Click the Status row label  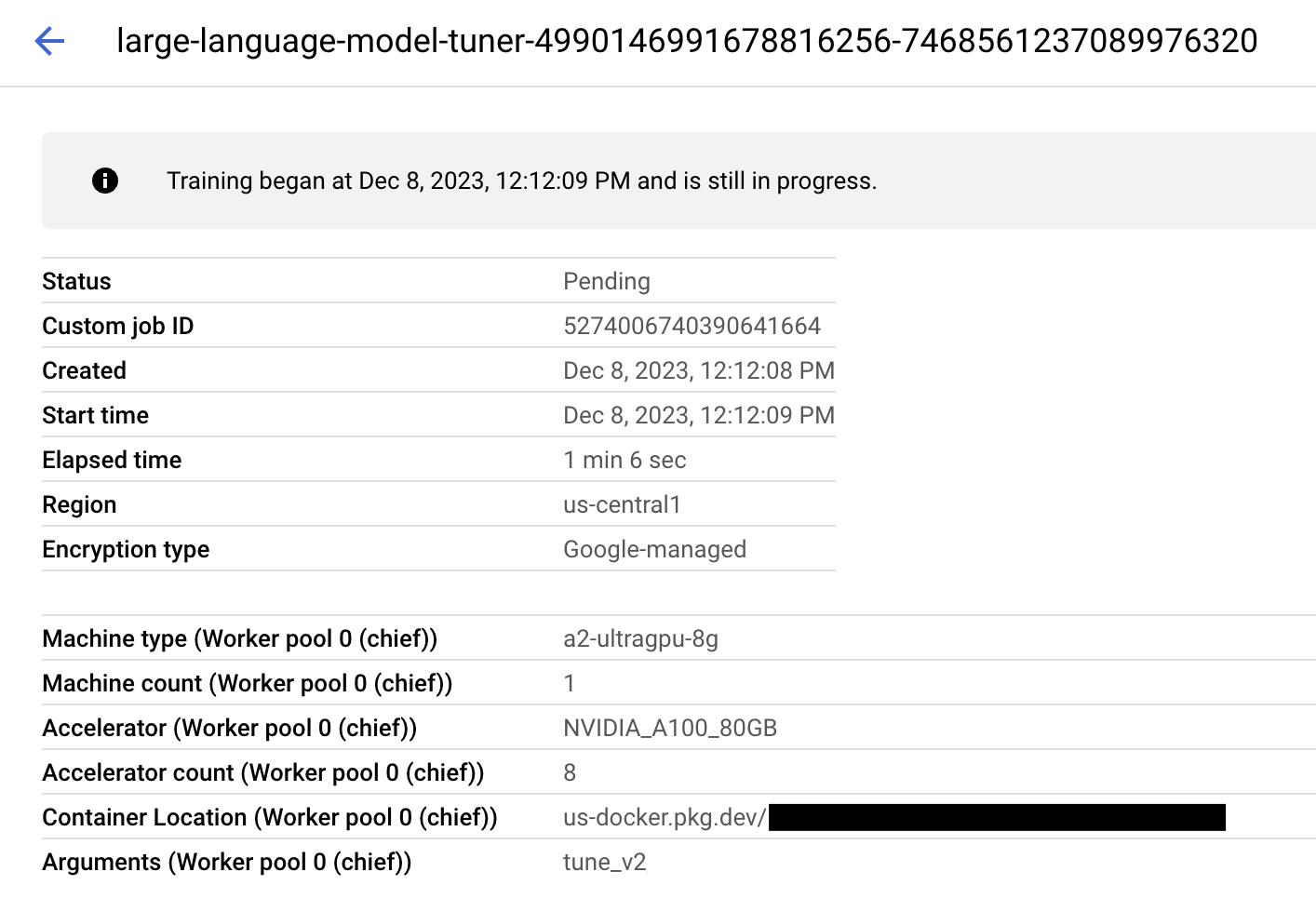[x=76, y=280]
